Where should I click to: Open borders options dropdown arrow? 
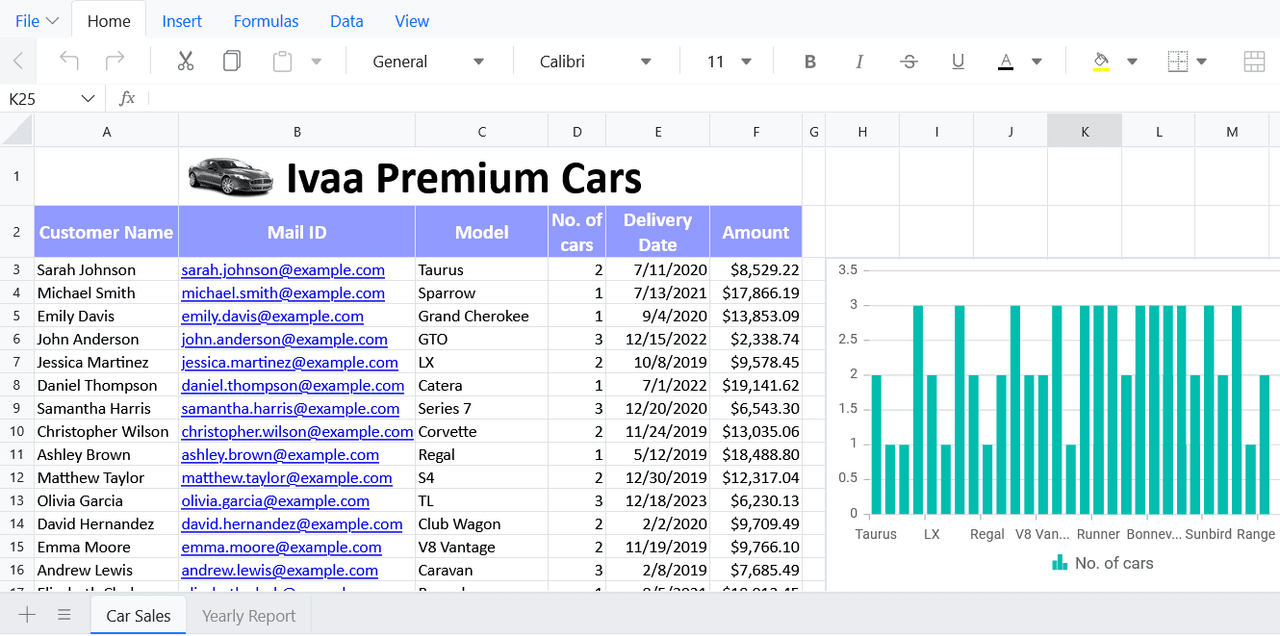(1202, 62)
